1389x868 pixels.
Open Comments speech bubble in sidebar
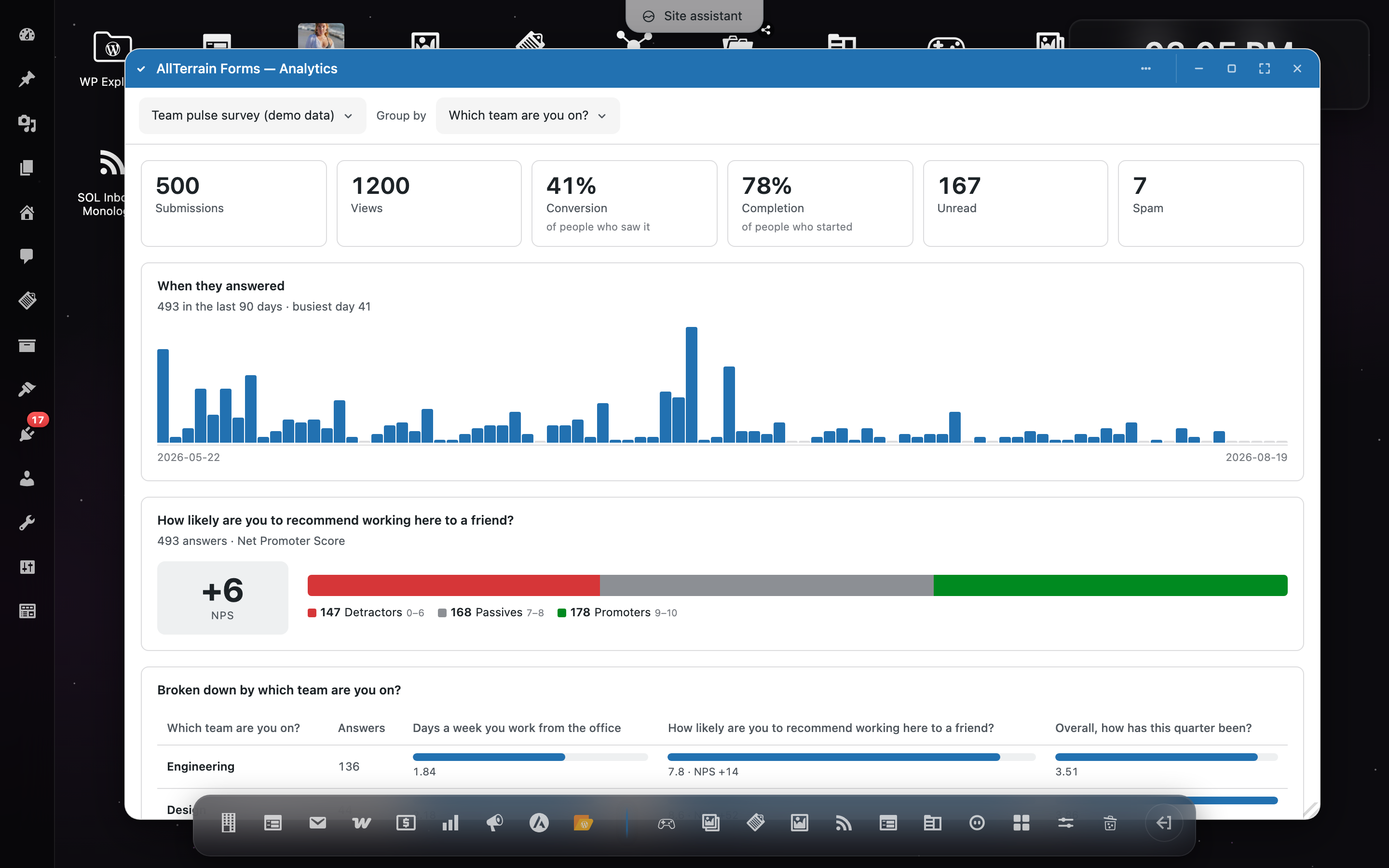tap(27, 256)
